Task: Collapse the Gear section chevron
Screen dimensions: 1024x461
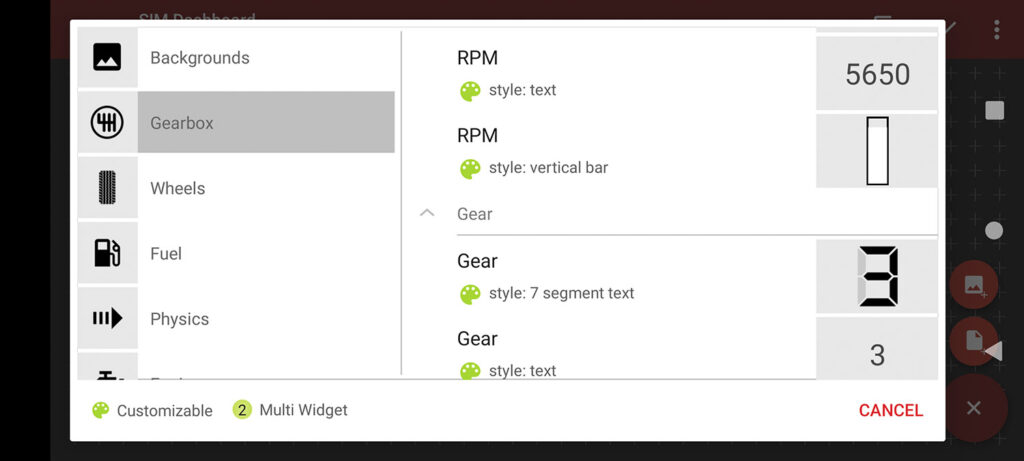Action: [427, 213]
